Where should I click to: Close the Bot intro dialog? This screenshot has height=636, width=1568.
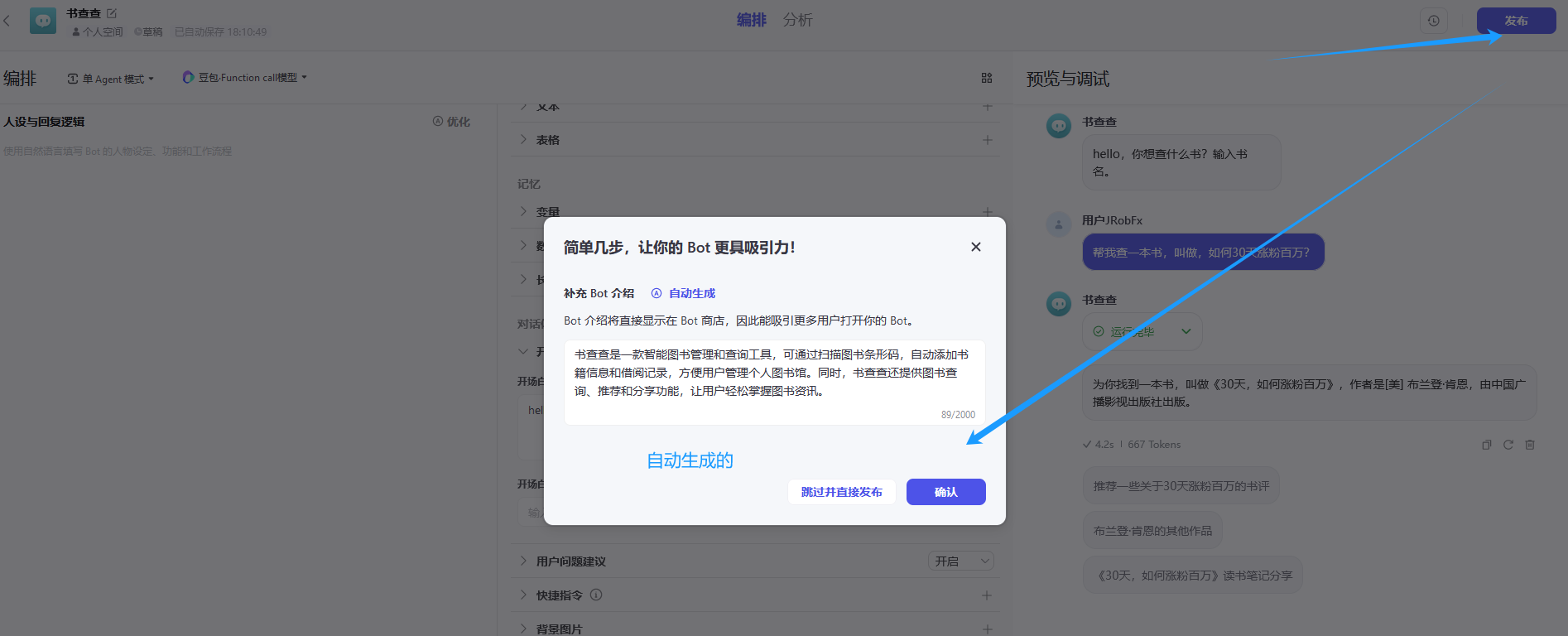(975, 247)
